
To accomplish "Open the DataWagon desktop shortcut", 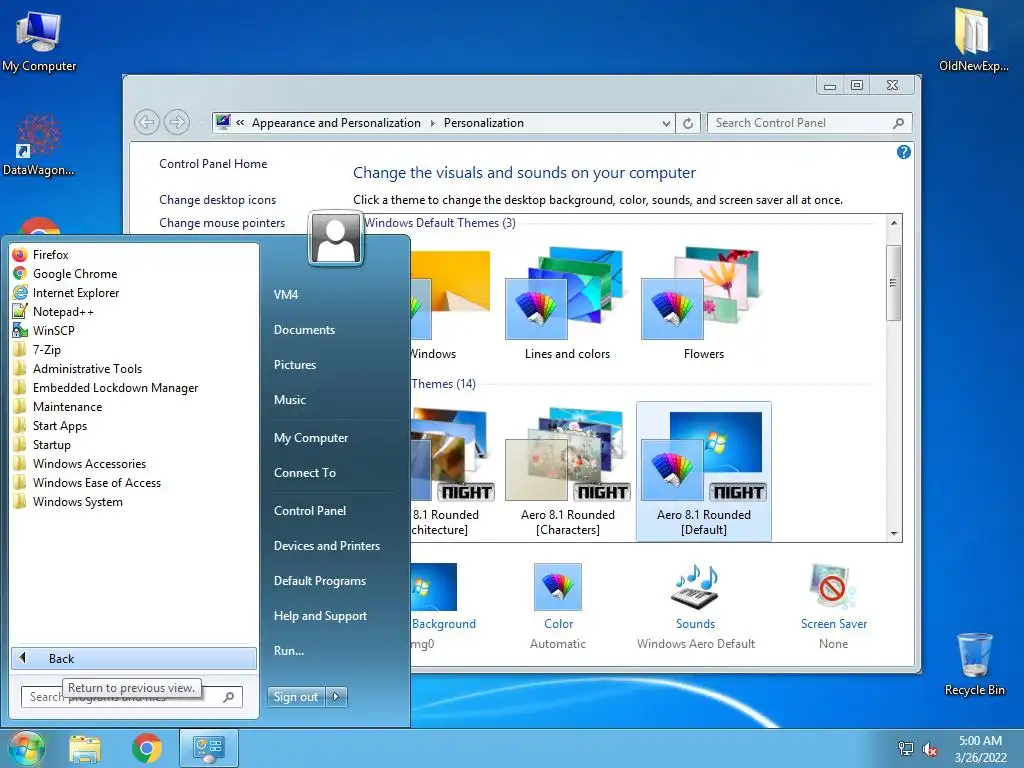I will pos(39,145).
